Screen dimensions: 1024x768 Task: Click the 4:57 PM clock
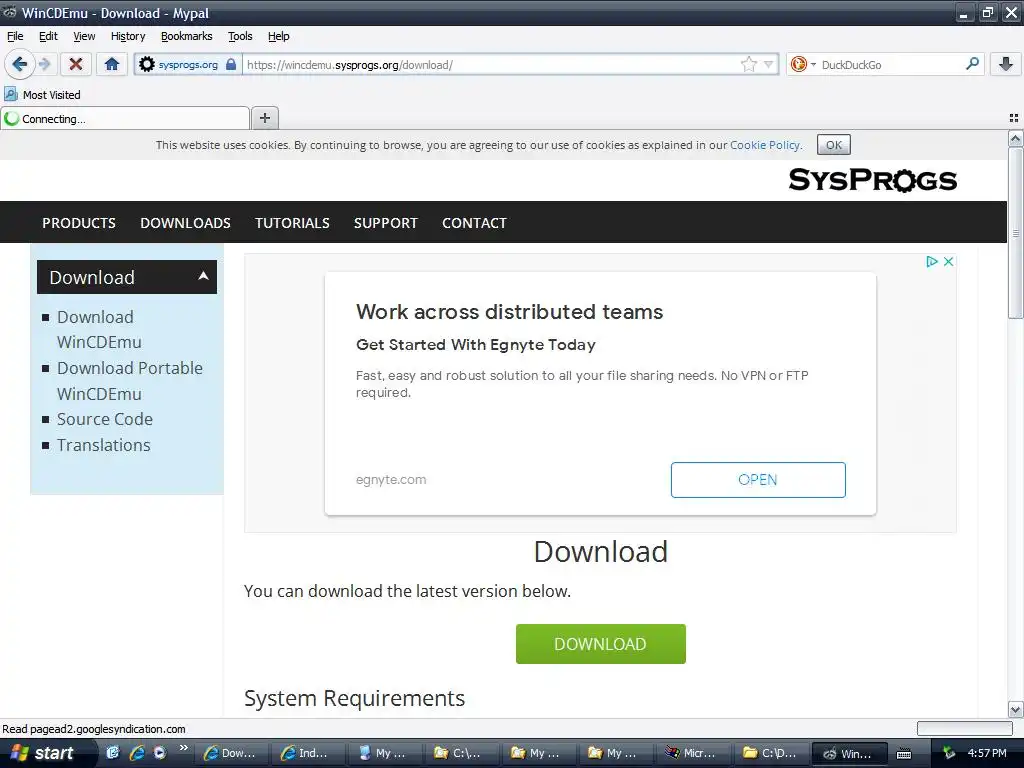coord(987,753)
